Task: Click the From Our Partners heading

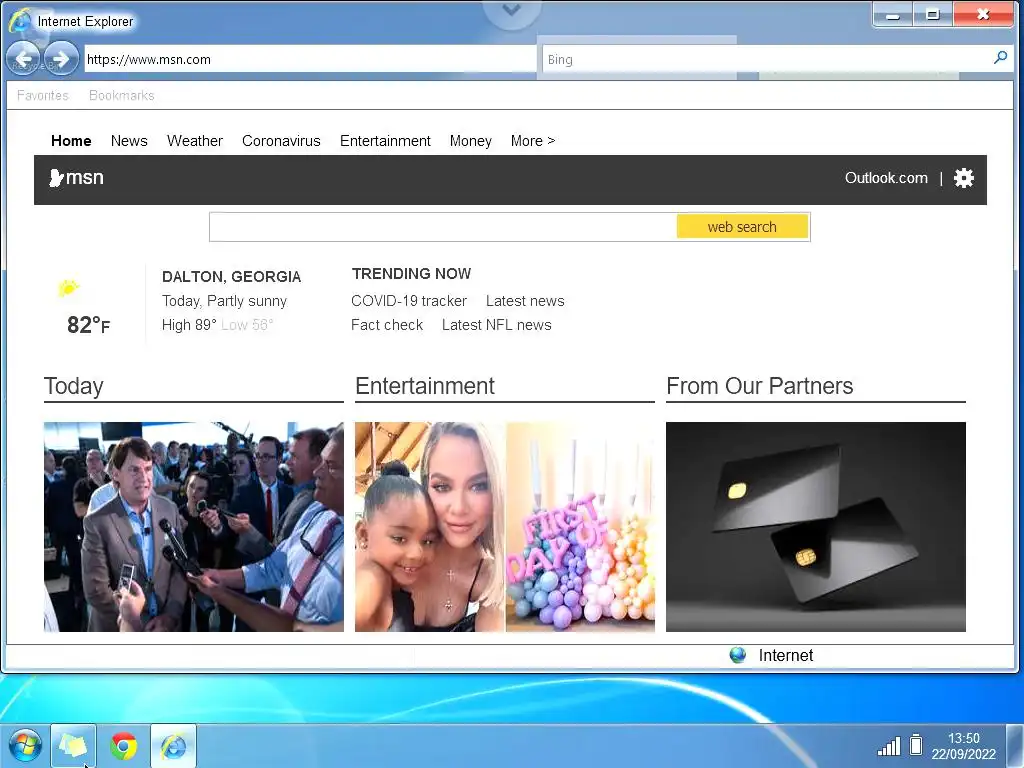Action: 760,386
